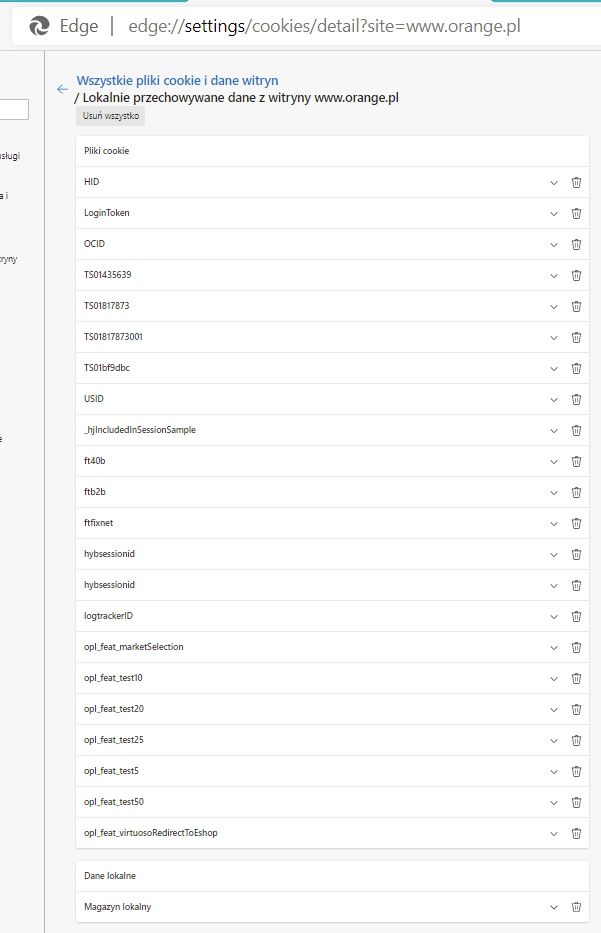Delete the LoginToken cookie
601x933 pixels.
coord(576,213)
